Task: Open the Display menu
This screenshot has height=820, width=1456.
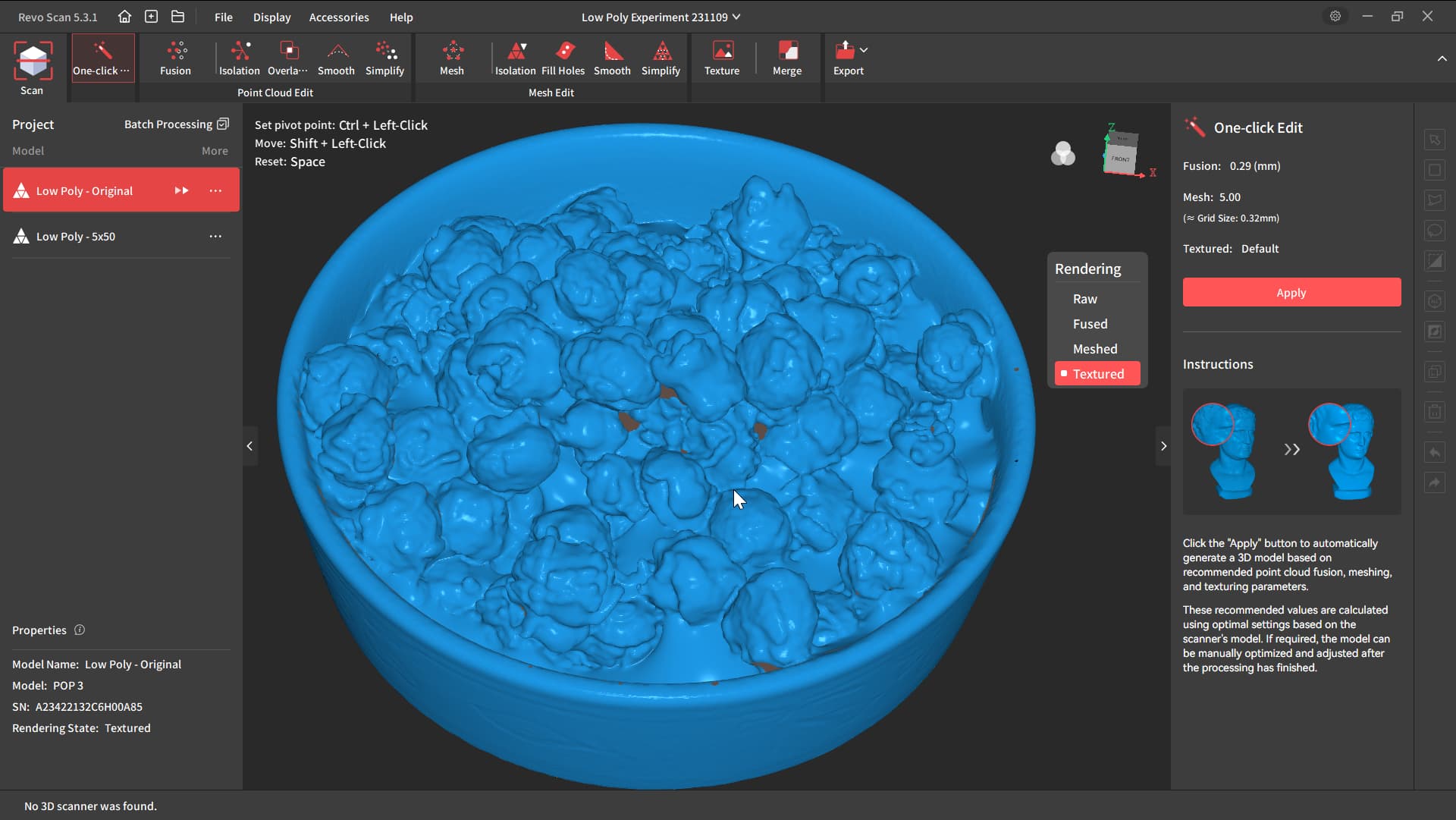Action: (x=271, y=17)
